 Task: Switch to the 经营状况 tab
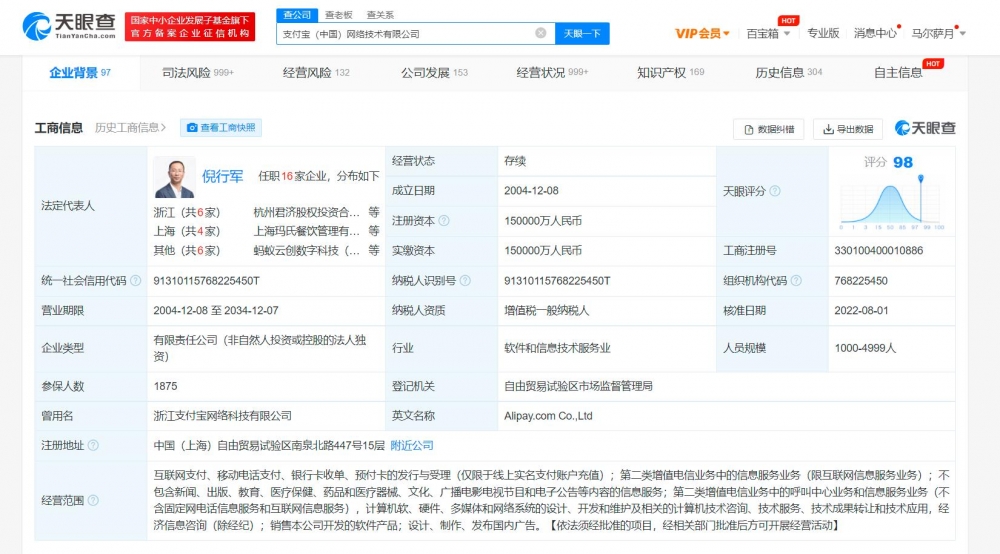[552, 73]
